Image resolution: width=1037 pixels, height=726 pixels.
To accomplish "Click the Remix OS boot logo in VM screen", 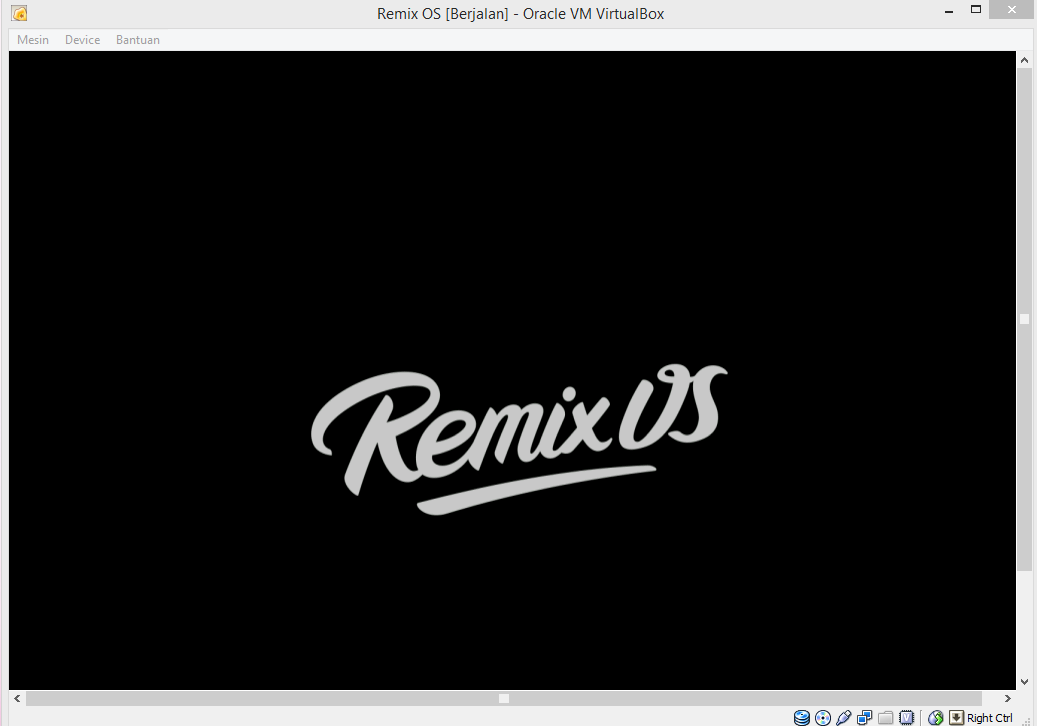I will (x=519, y=439).
